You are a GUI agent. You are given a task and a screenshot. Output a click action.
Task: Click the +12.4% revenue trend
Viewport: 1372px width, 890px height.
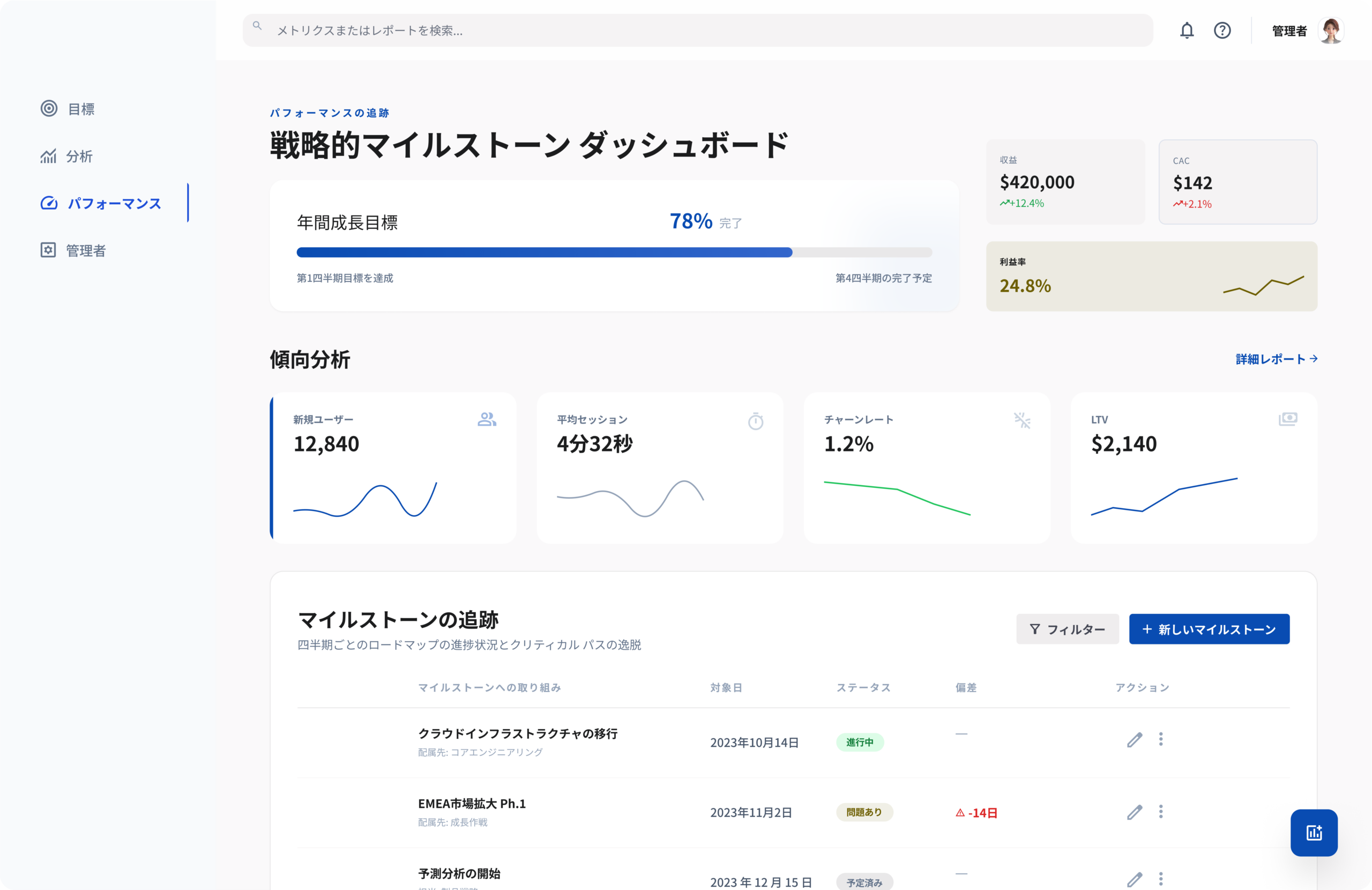tap(1021, 203)
